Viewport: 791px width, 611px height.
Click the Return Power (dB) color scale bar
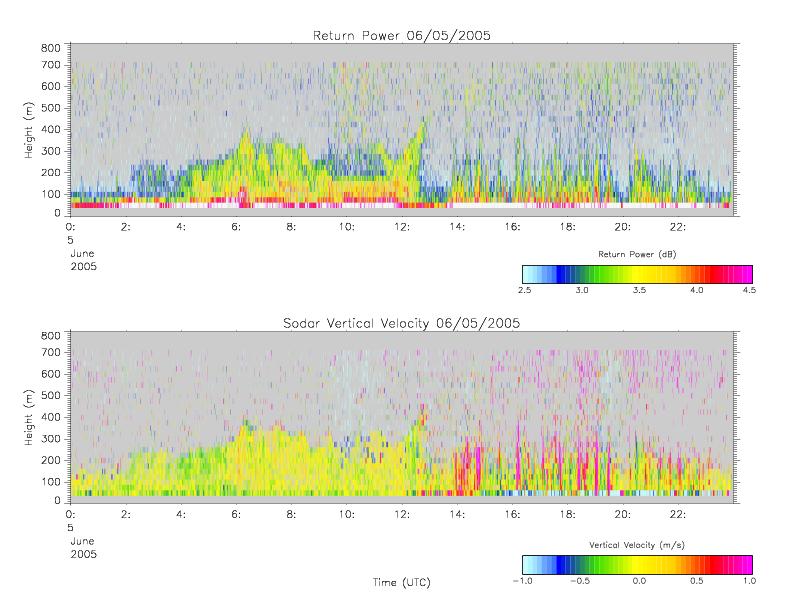point(637,274)
